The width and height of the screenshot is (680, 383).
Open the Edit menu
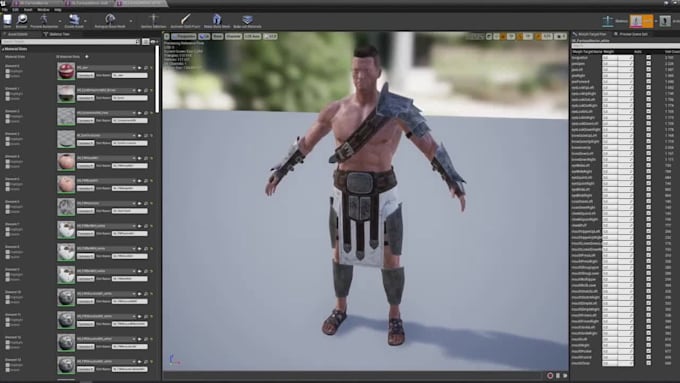pyautogui.click(x=16, y=10)
